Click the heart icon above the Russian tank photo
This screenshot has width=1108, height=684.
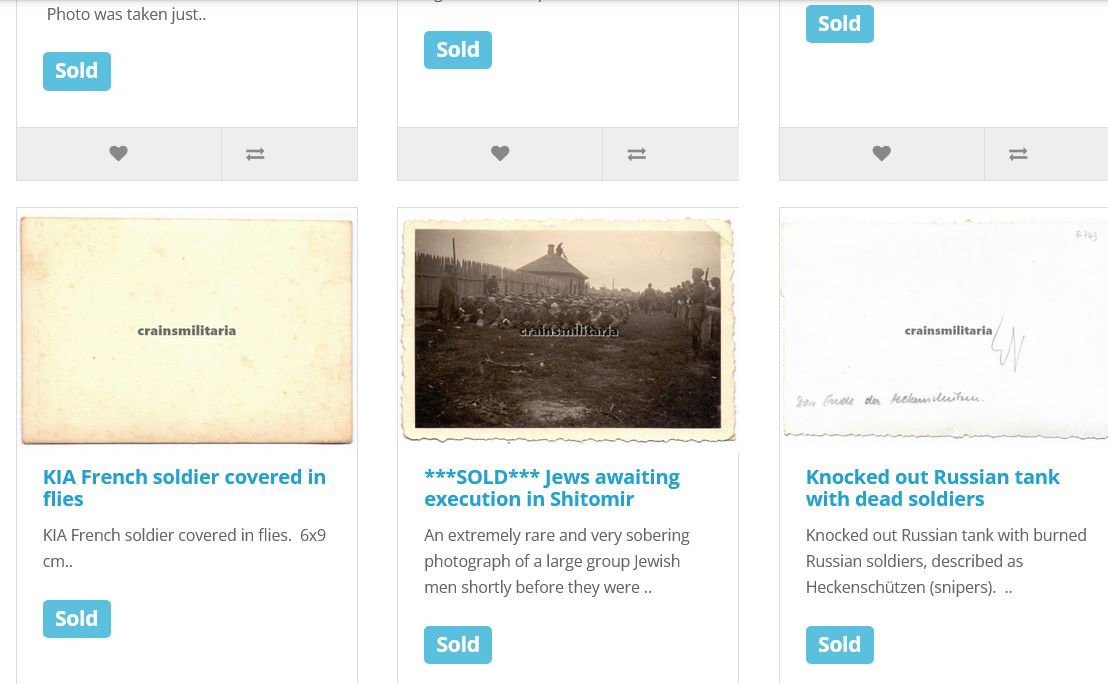click(x=881, y=154)
